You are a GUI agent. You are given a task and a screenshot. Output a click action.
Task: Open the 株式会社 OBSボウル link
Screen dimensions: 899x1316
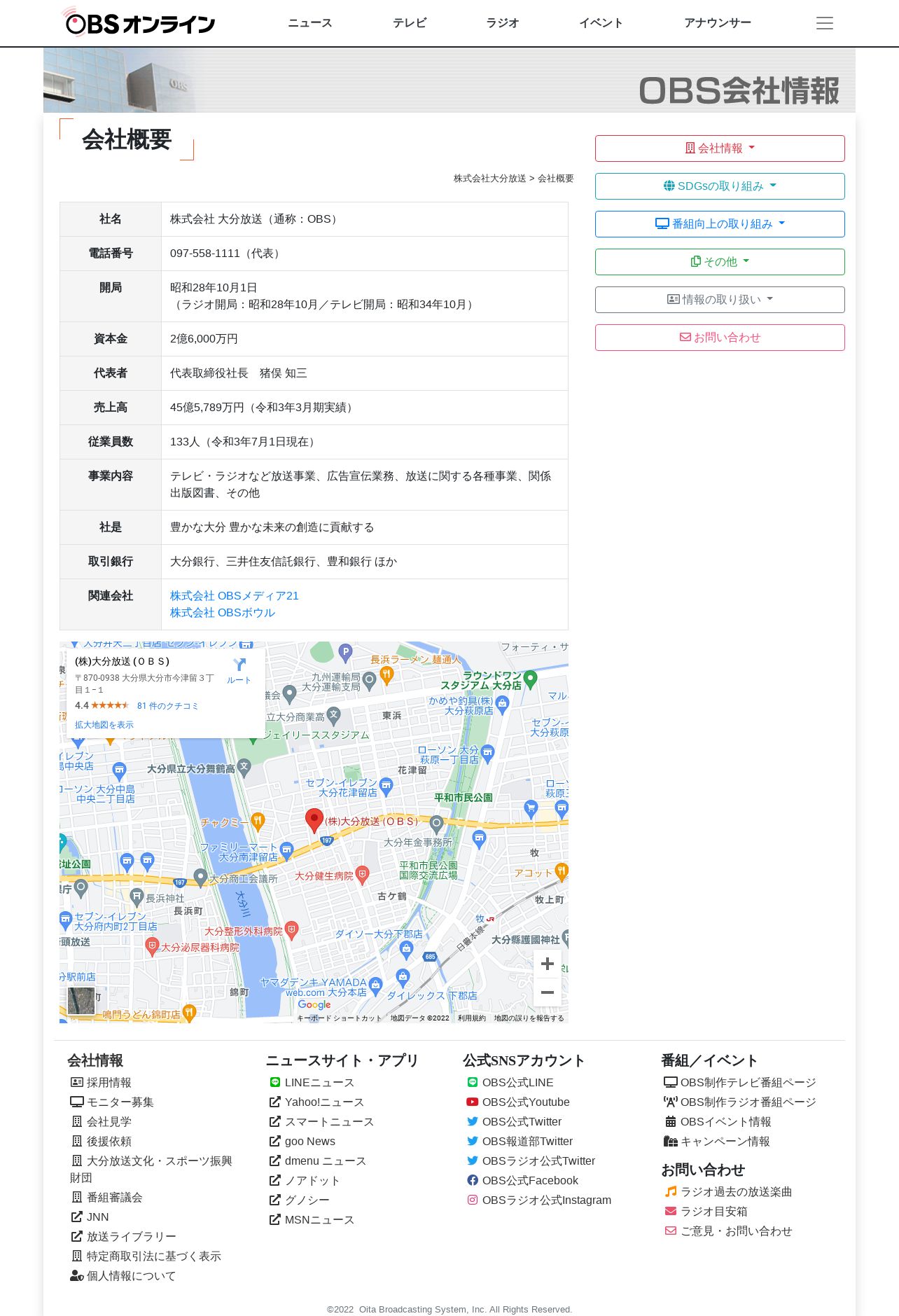pyautogui.click(x=223, y=613)
